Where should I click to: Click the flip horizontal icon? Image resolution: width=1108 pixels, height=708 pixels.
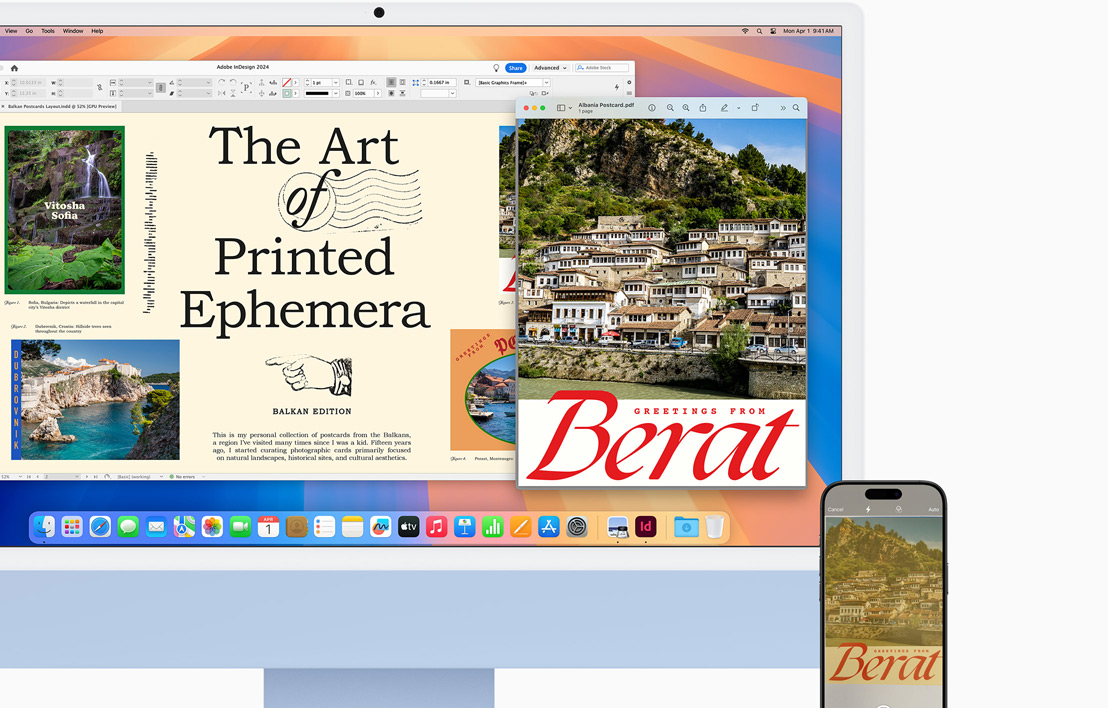(x=221, y=93)
